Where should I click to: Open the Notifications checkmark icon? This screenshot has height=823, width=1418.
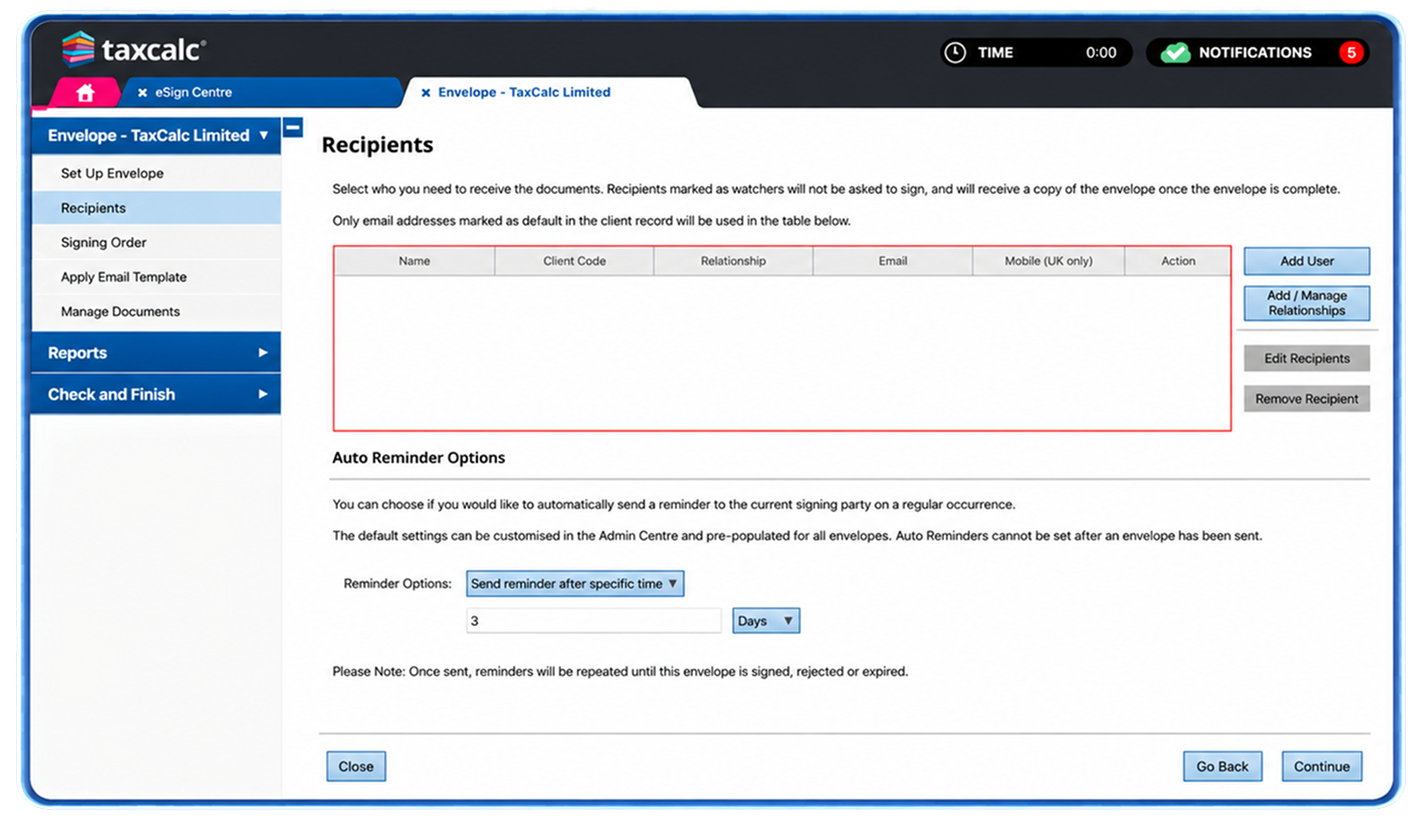(1175, 53)
